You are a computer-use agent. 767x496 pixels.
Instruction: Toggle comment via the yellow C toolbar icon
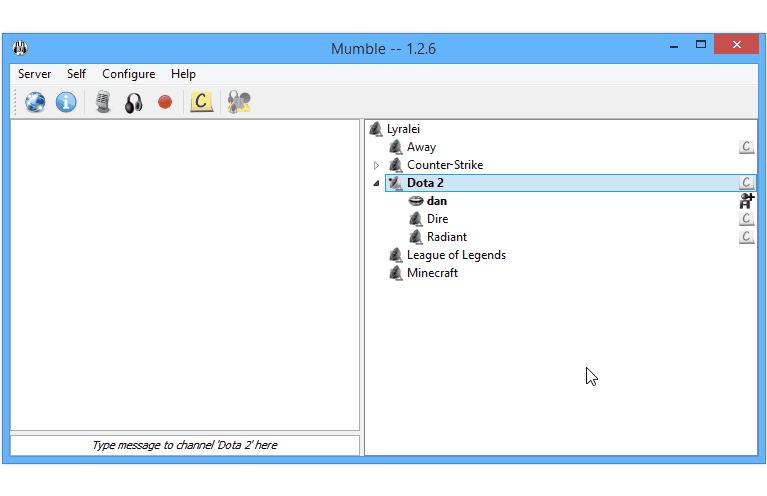click(x=202, y=102)
